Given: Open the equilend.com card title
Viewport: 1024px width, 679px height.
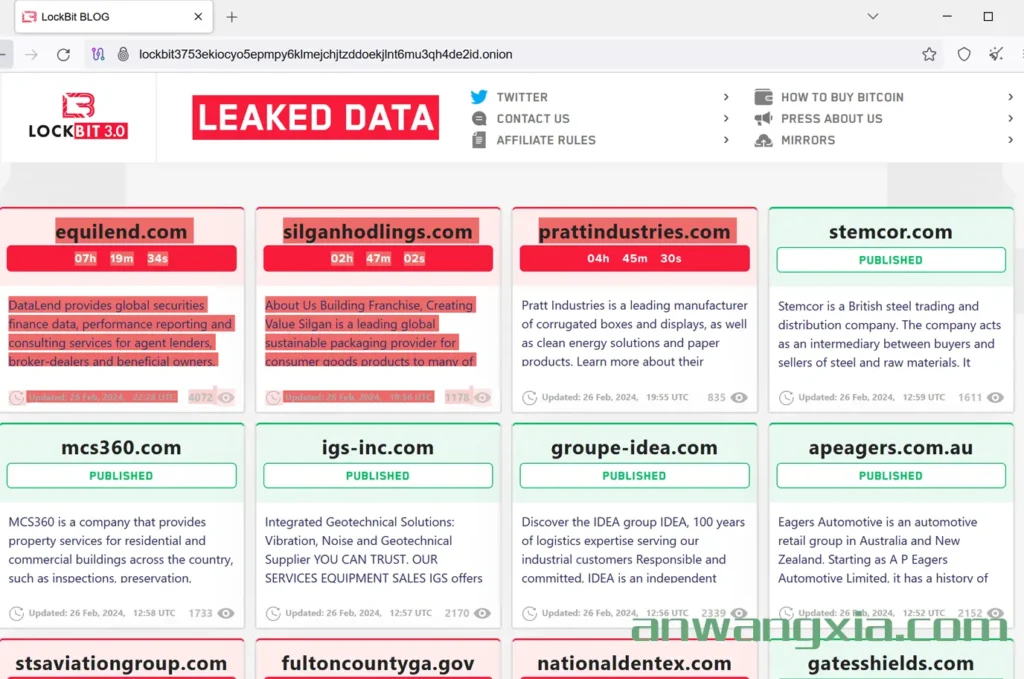Looking at the screenshot, I should [x=121, y=231].
